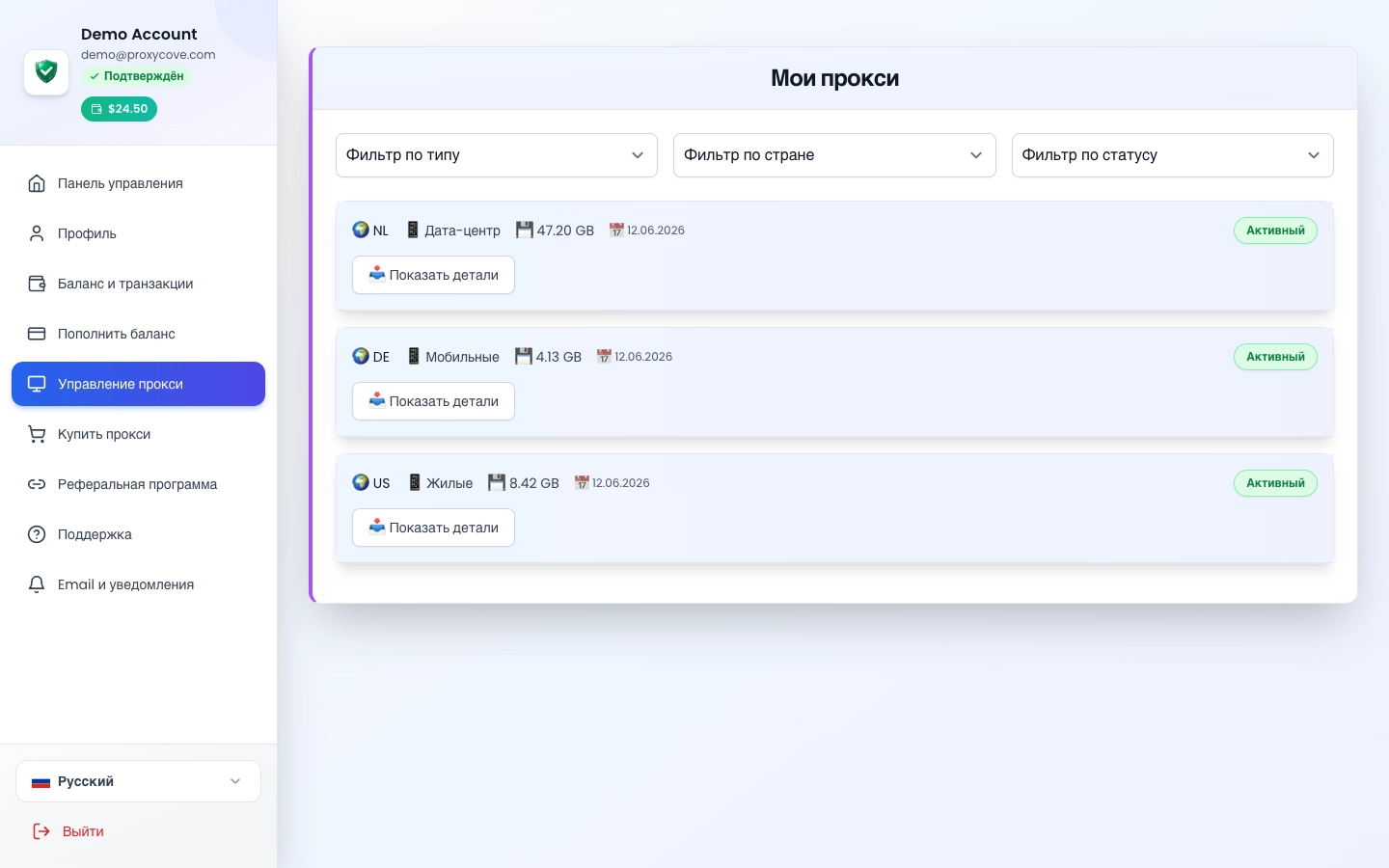Click the home icon beside Панель управления
This screenshot has height=868, width=1389.
point(37,183)
